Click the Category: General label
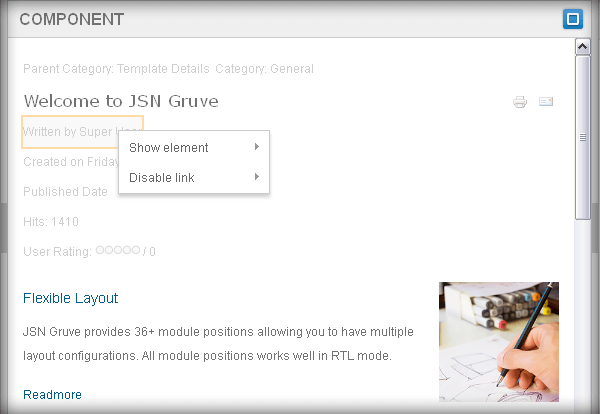 (265, 69)
